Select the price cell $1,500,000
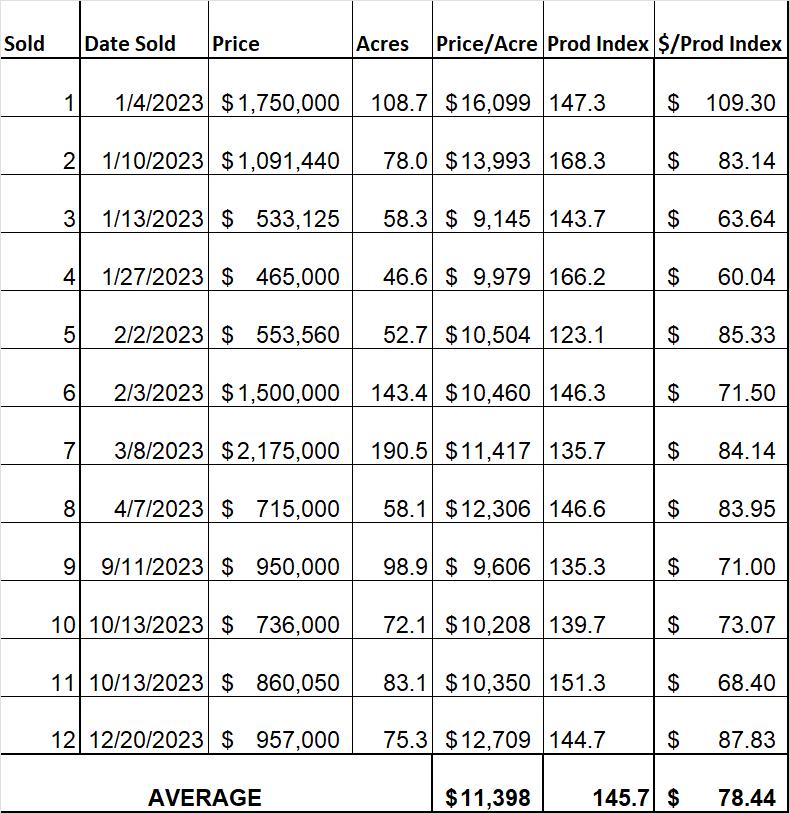 (280, 378)
